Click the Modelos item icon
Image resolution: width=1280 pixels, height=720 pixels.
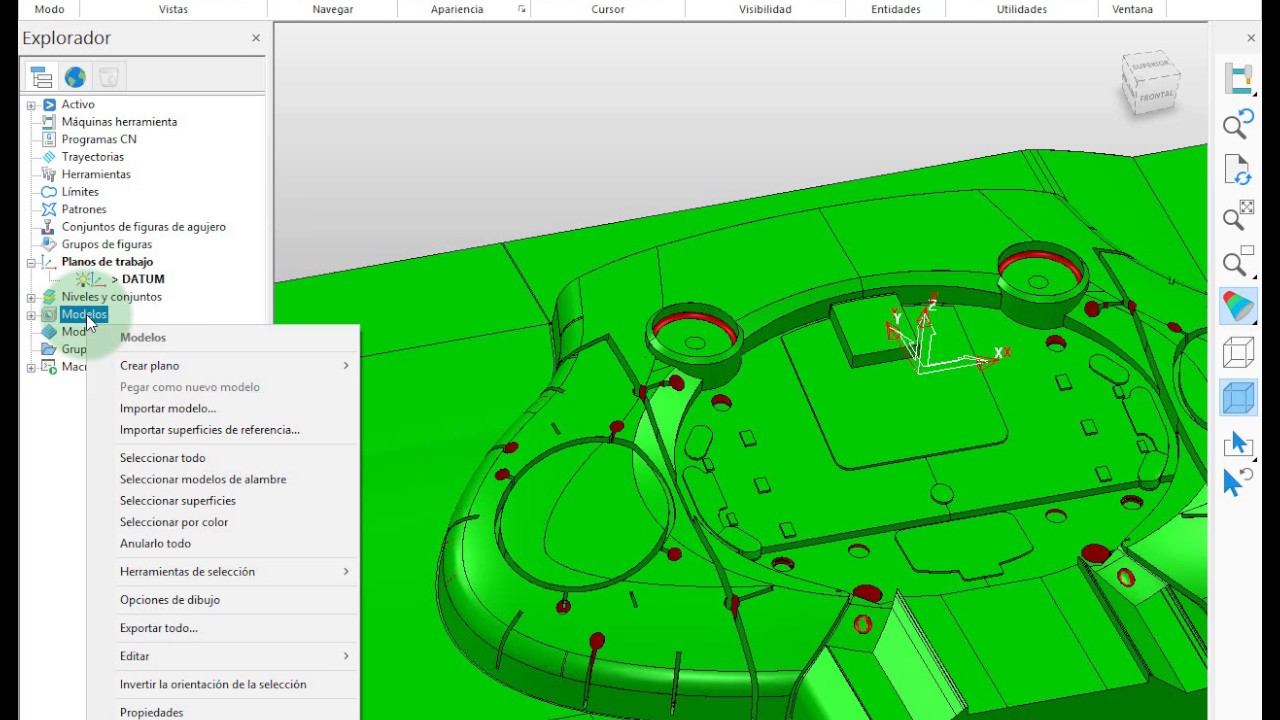tap(49, 314)
